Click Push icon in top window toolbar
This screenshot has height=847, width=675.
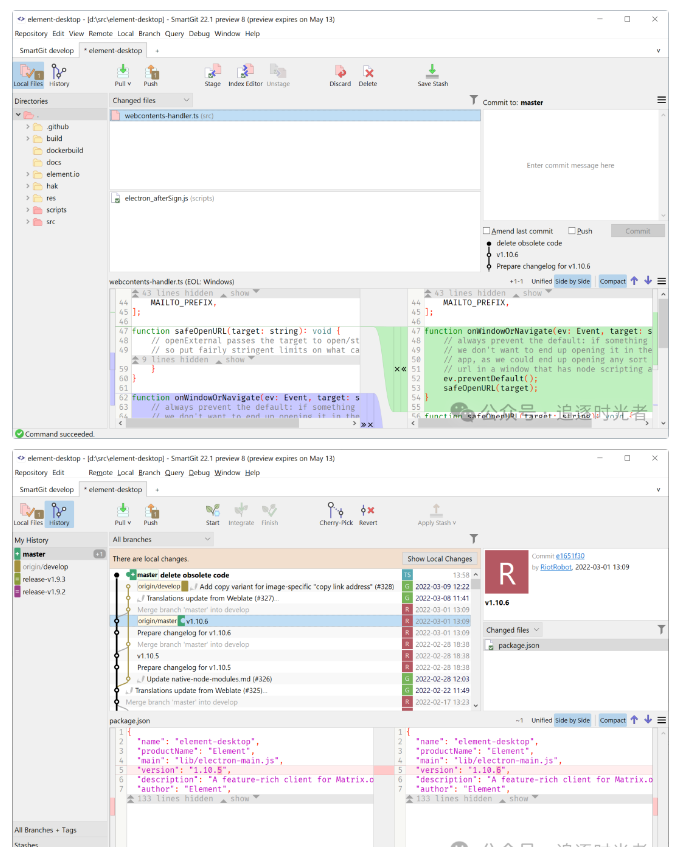[x=151, y=75]
